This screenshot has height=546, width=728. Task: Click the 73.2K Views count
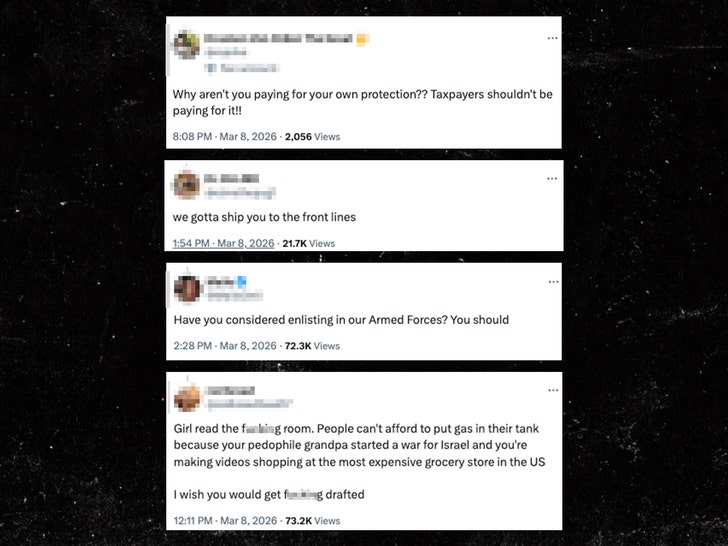(312, 520)
